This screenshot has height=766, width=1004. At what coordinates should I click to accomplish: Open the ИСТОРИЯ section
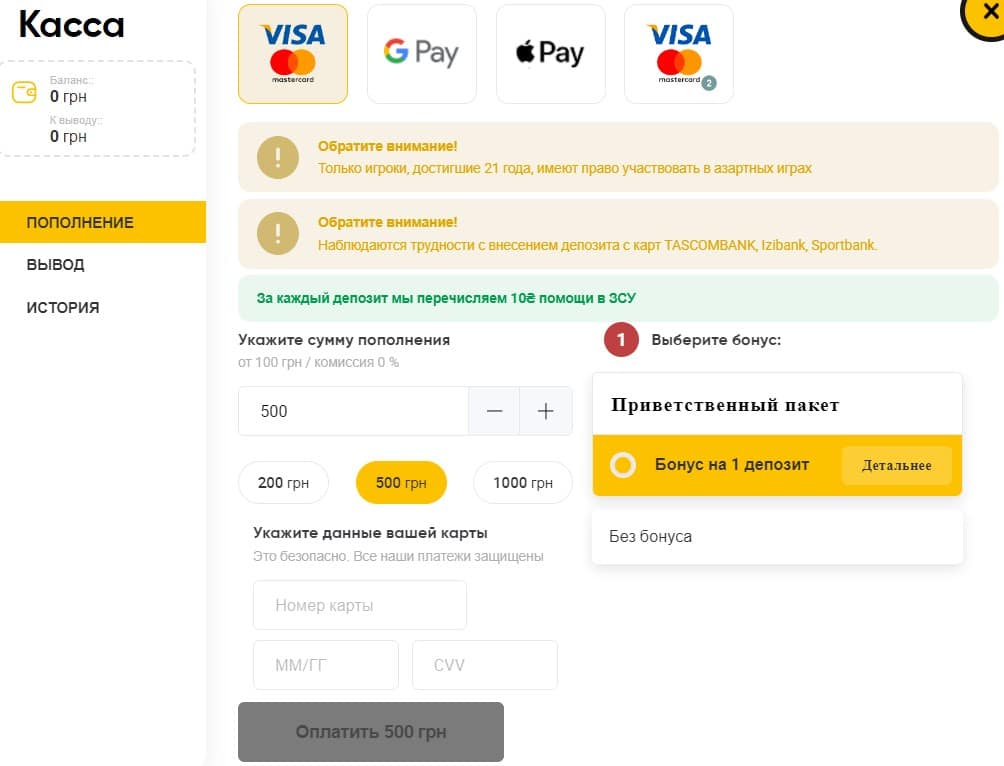click(61, 307)
